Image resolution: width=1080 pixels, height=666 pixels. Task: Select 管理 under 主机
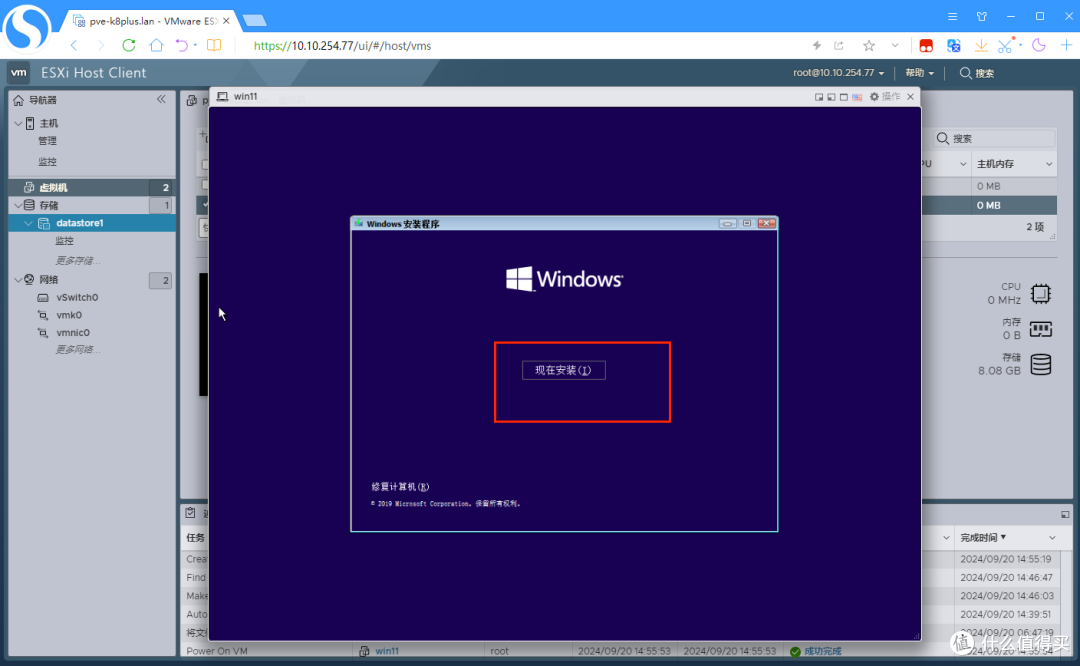(x=48, y=141)
